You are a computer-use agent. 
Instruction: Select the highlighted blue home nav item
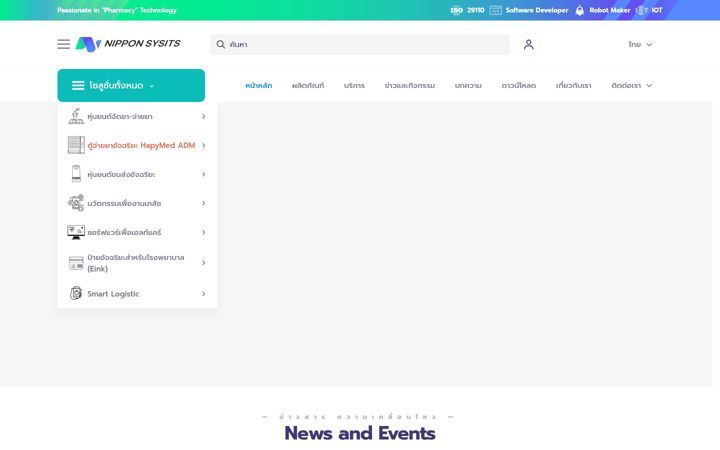[x=259, y=85]
